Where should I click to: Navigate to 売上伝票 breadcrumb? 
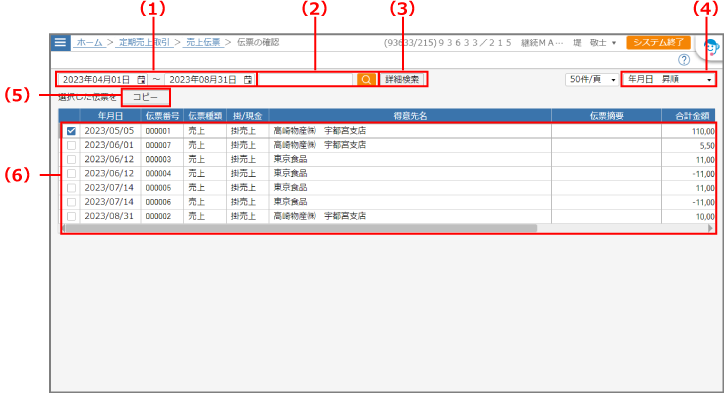[203, 42]
